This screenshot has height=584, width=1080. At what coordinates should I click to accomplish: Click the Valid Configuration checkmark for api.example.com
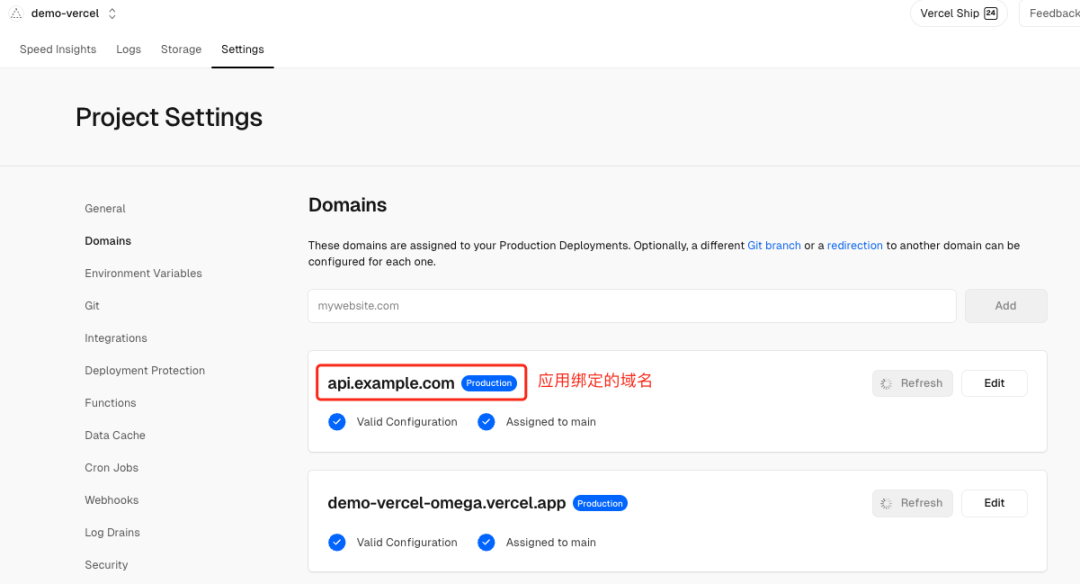[x=337, y=421]
